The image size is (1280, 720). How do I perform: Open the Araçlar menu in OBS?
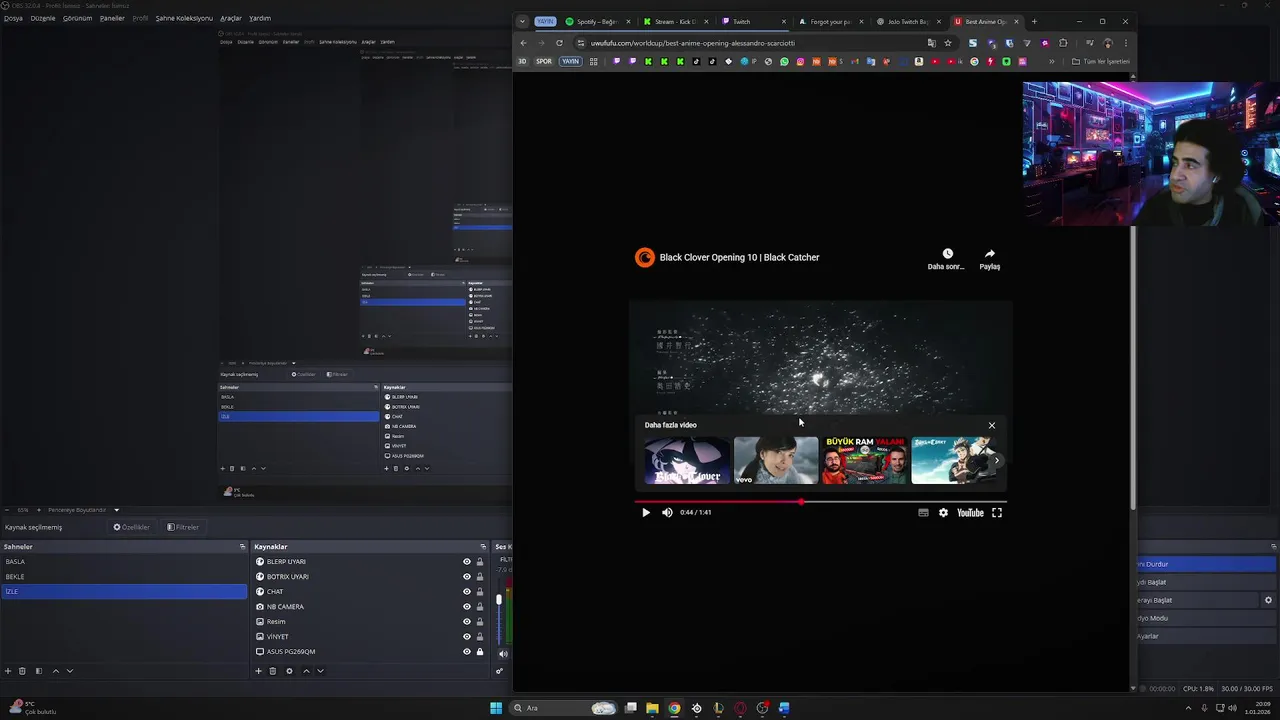coord(231,18)
